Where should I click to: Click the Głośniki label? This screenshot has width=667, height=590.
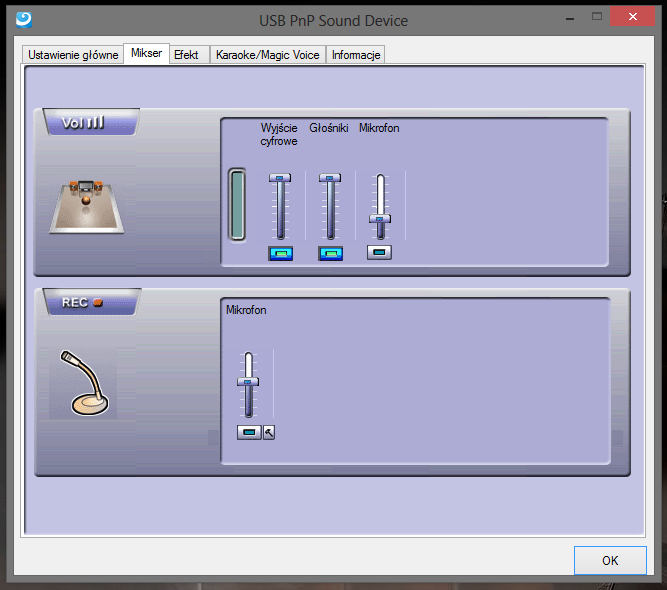pos(329,128)
